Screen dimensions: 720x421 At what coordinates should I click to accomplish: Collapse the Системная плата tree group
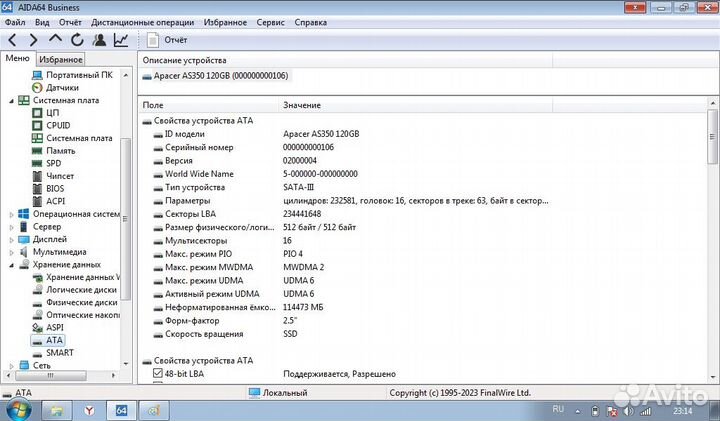(x=11, y=101)
